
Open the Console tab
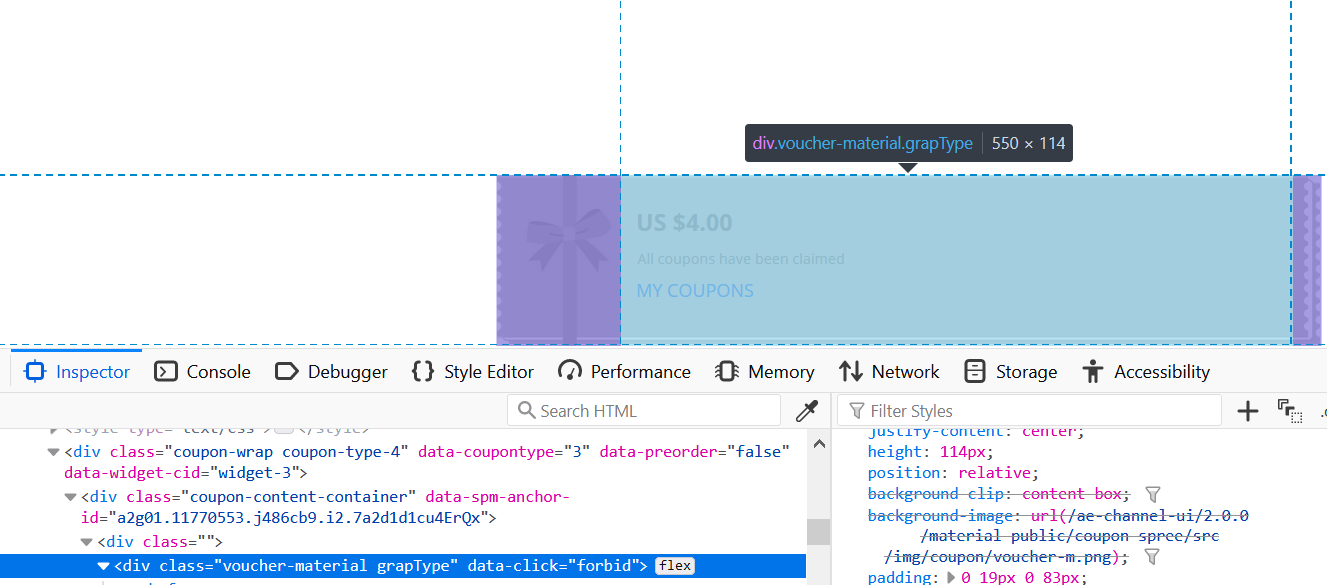click(x=202, y=372)
